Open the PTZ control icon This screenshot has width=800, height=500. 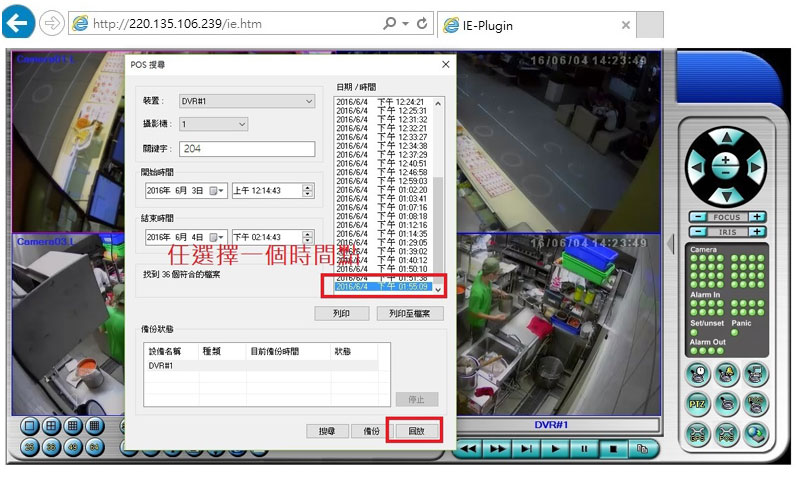[697, 404]
